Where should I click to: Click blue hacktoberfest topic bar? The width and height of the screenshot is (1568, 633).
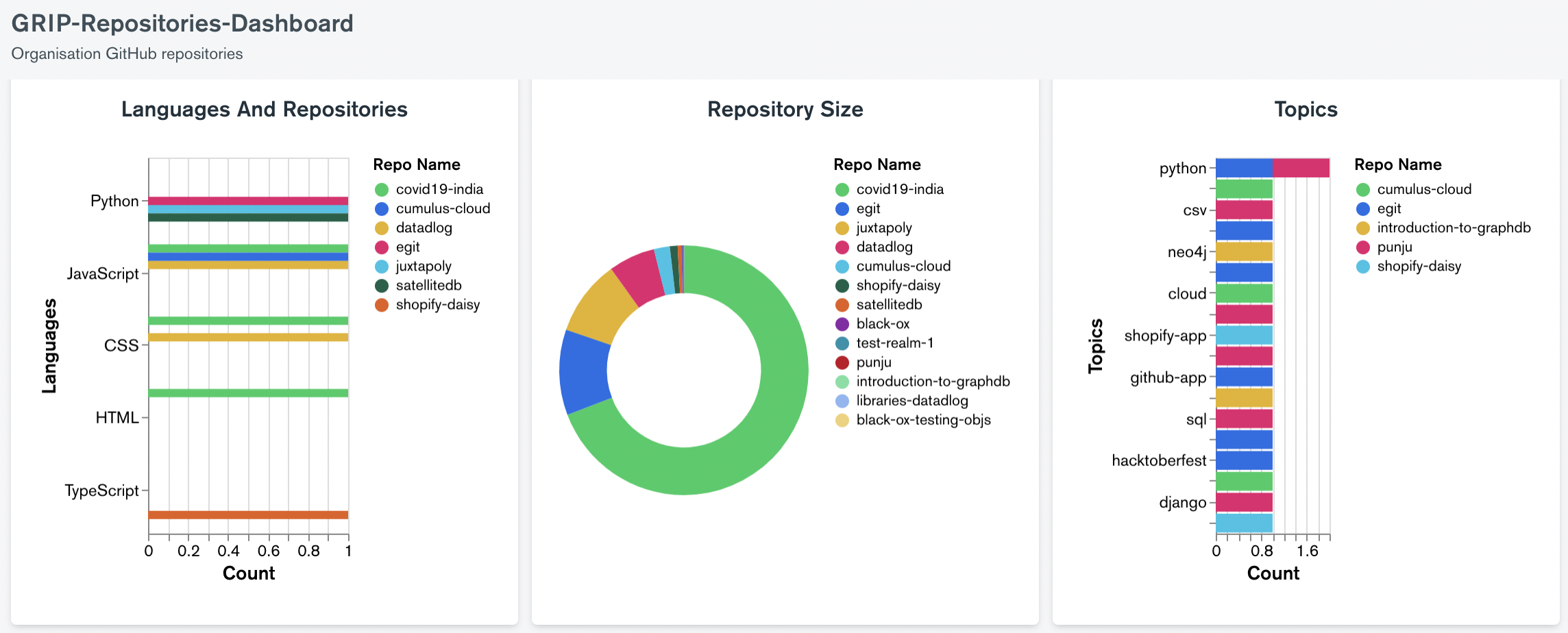point(1245,460)
